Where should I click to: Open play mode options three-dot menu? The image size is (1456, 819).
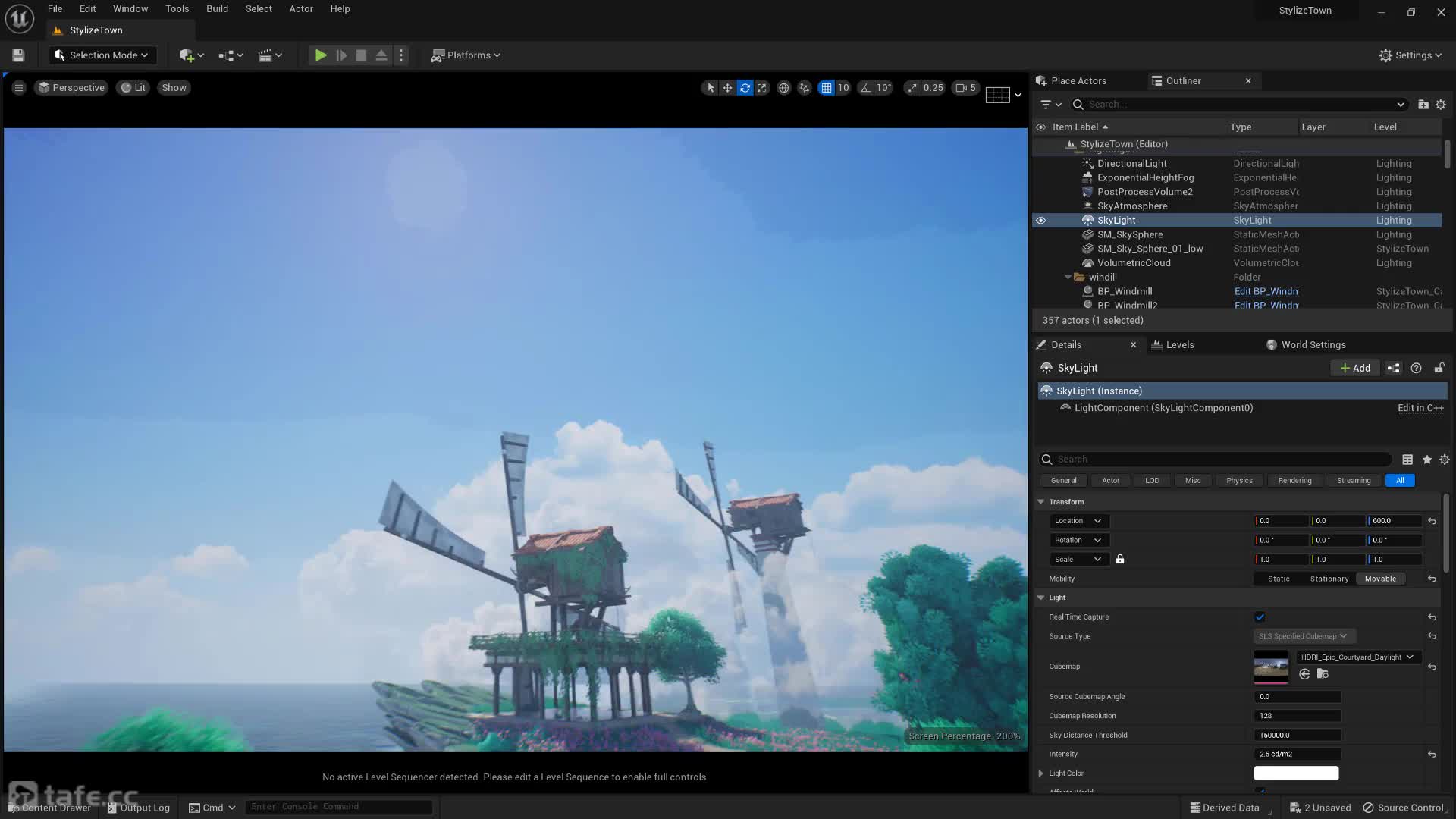click(x=402, y=55)
